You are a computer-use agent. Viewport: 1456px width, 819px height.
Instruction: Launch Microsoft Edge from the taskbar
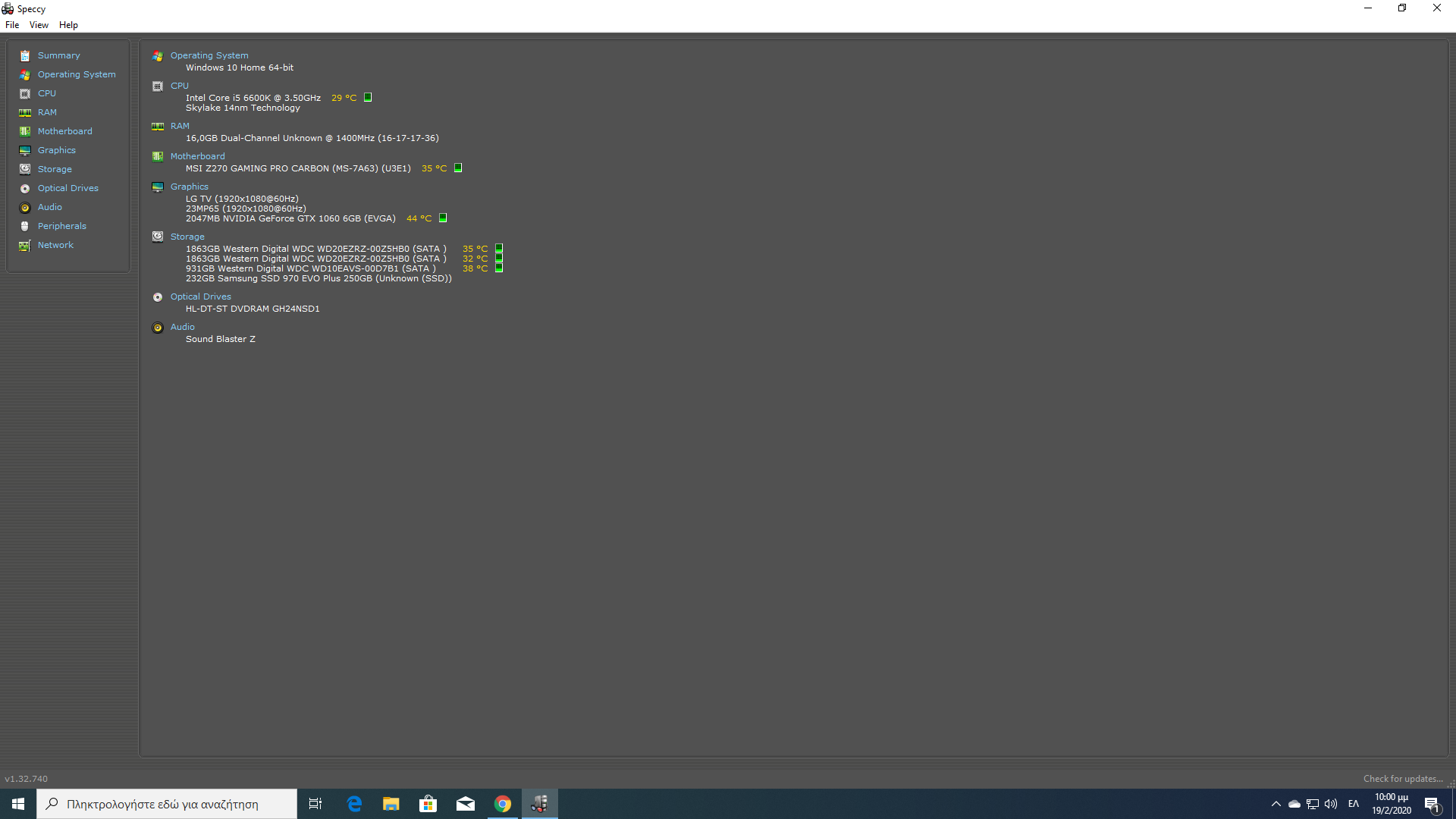tap(354, 804)
